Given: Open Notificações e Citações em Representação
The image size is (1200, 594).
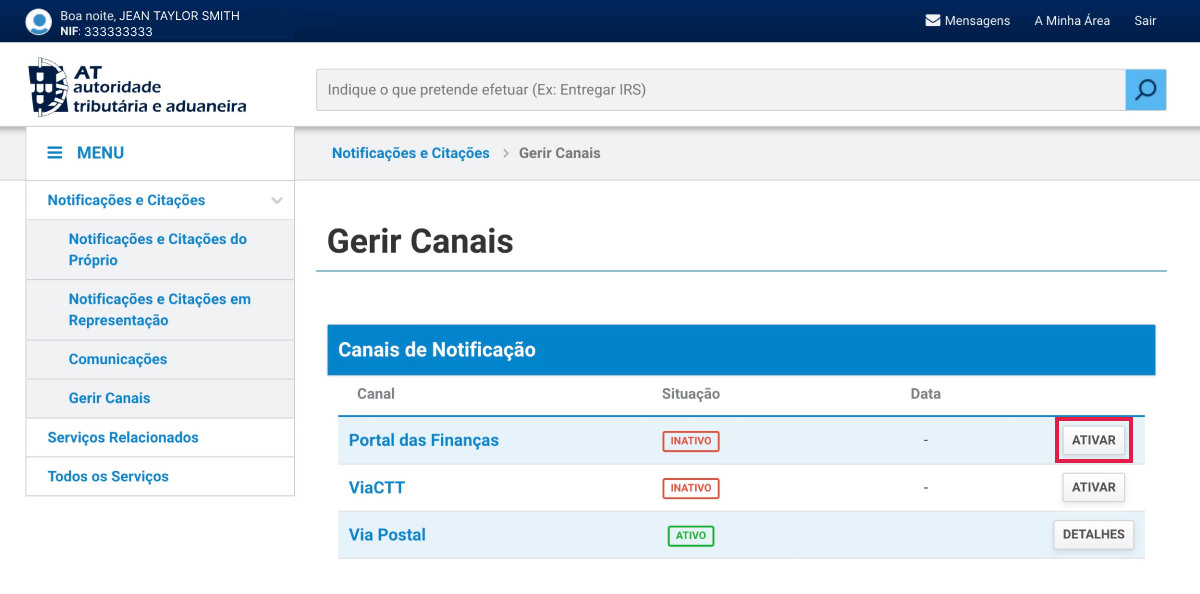Looking at the screenshot, I should [x=160, y=310].
